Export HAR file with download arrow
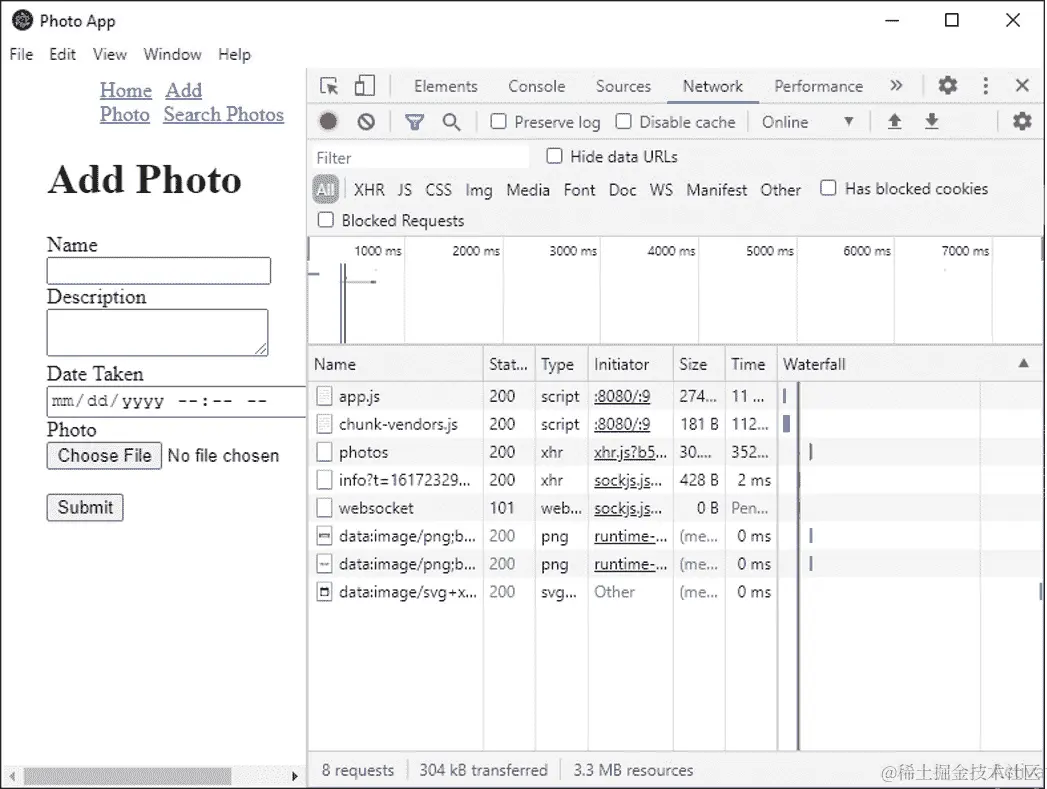The image size is (1047, 789). point(931,121)
